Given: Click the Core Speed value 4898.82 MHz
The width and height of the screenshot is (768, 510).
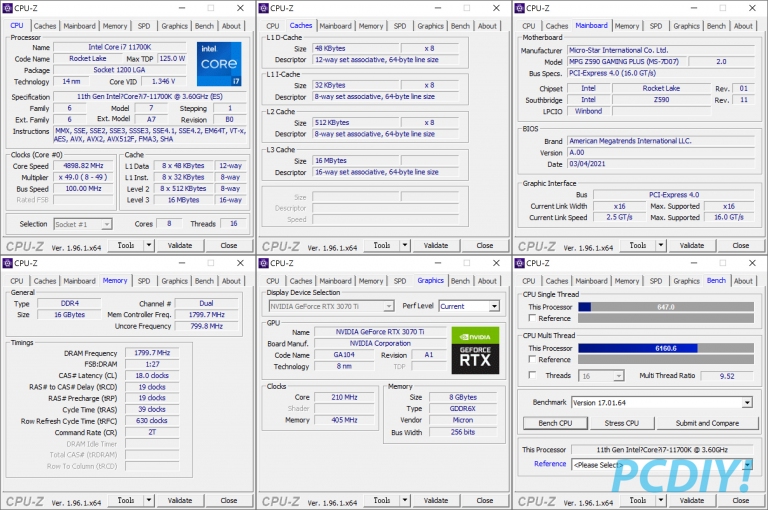Looking at the screenshot, I should point(83,166).
